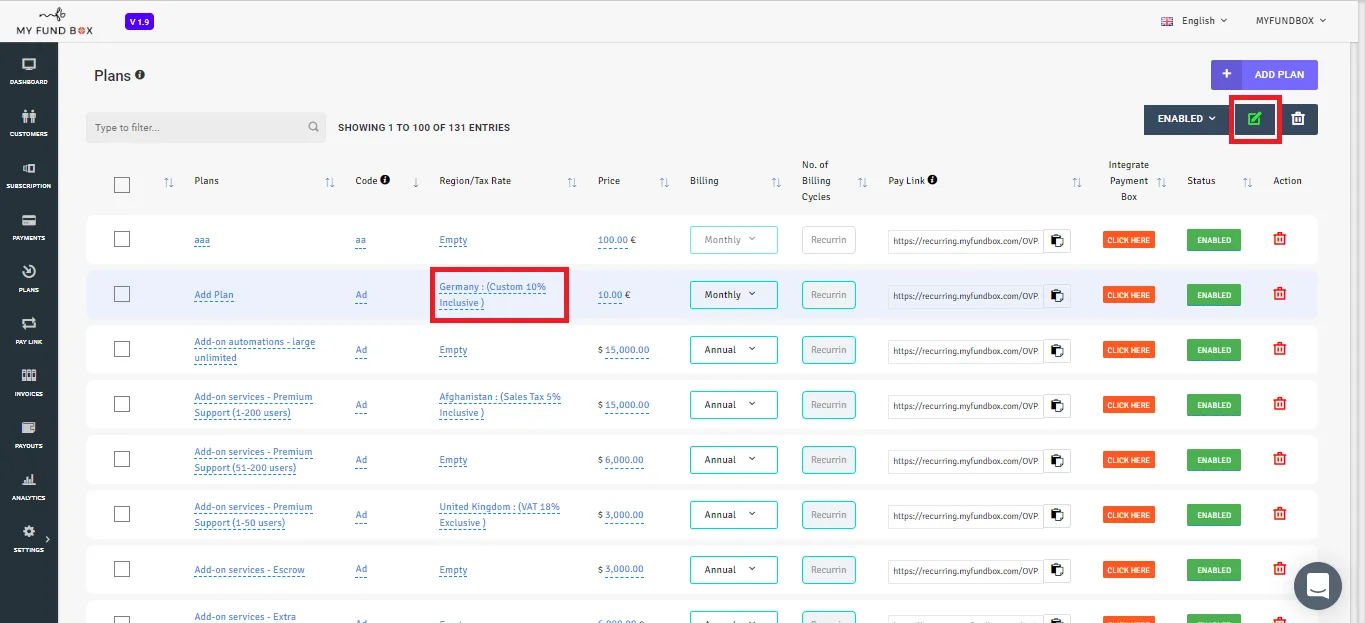Open the ENABLED status filter dropdown
Screen dimensions: 1365x623
tap(1187, 119)
